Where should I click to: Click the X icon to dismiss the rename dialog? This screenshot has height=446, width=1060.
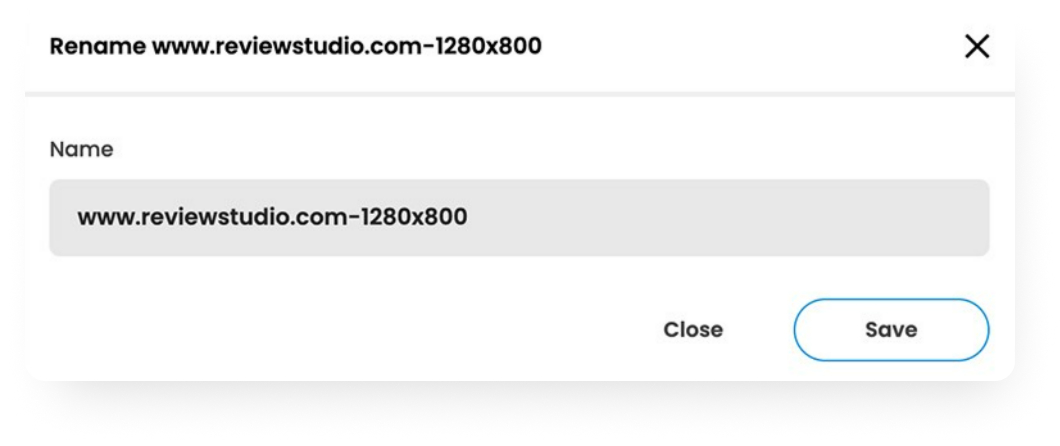(976, 47)
